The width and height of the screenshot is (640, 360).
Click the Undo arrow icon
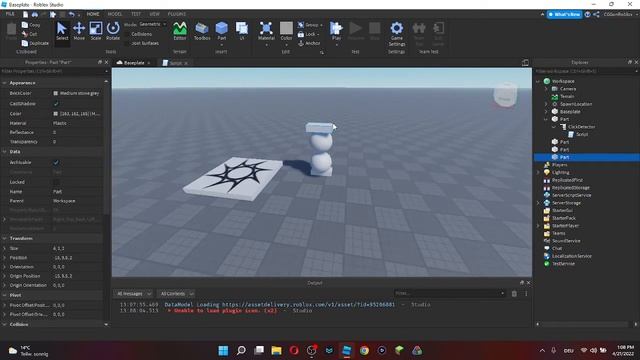[x=71, y=14]
